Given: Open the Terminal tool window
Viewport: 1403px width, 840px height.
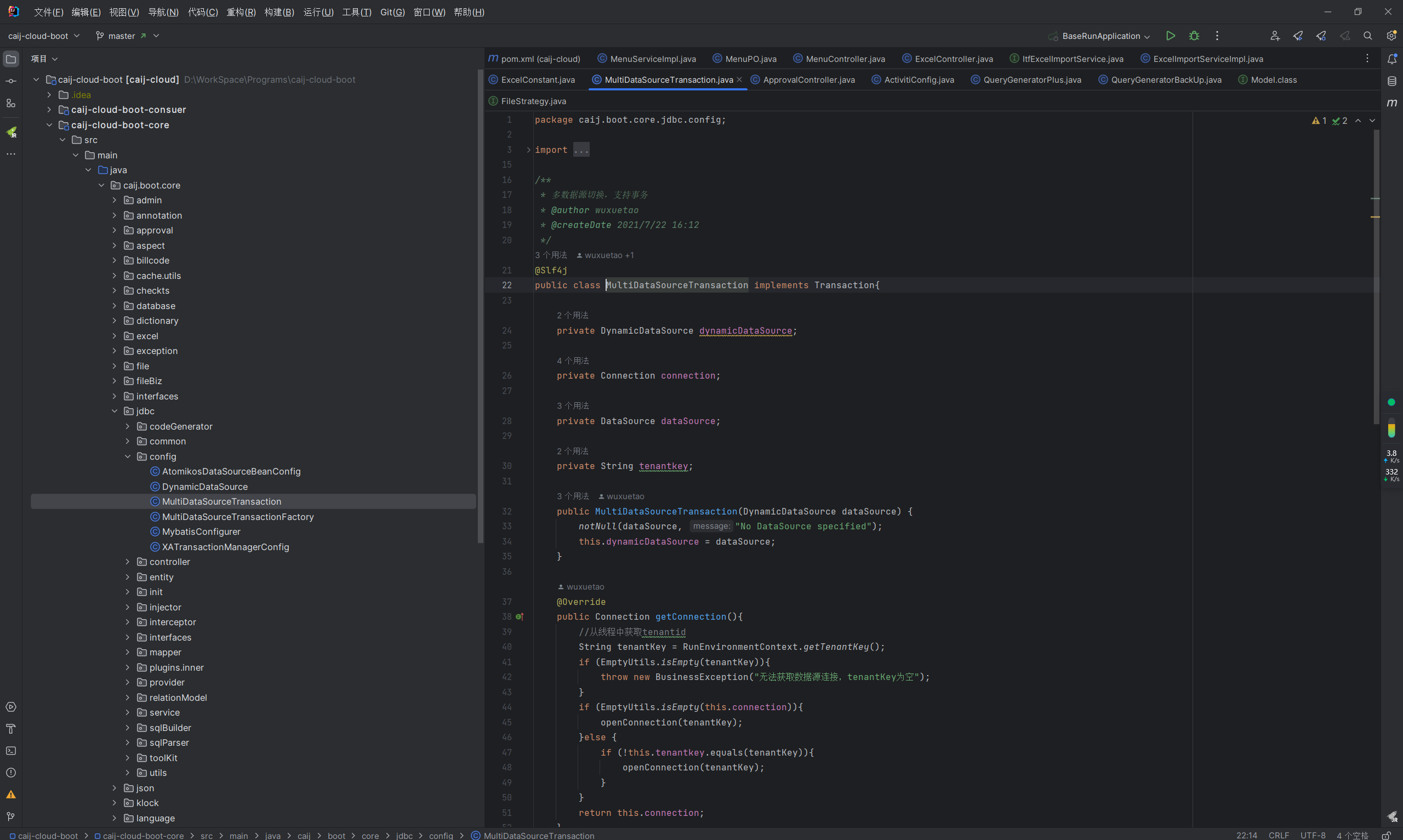Looking at the screenshot, I should coord(11,751).
